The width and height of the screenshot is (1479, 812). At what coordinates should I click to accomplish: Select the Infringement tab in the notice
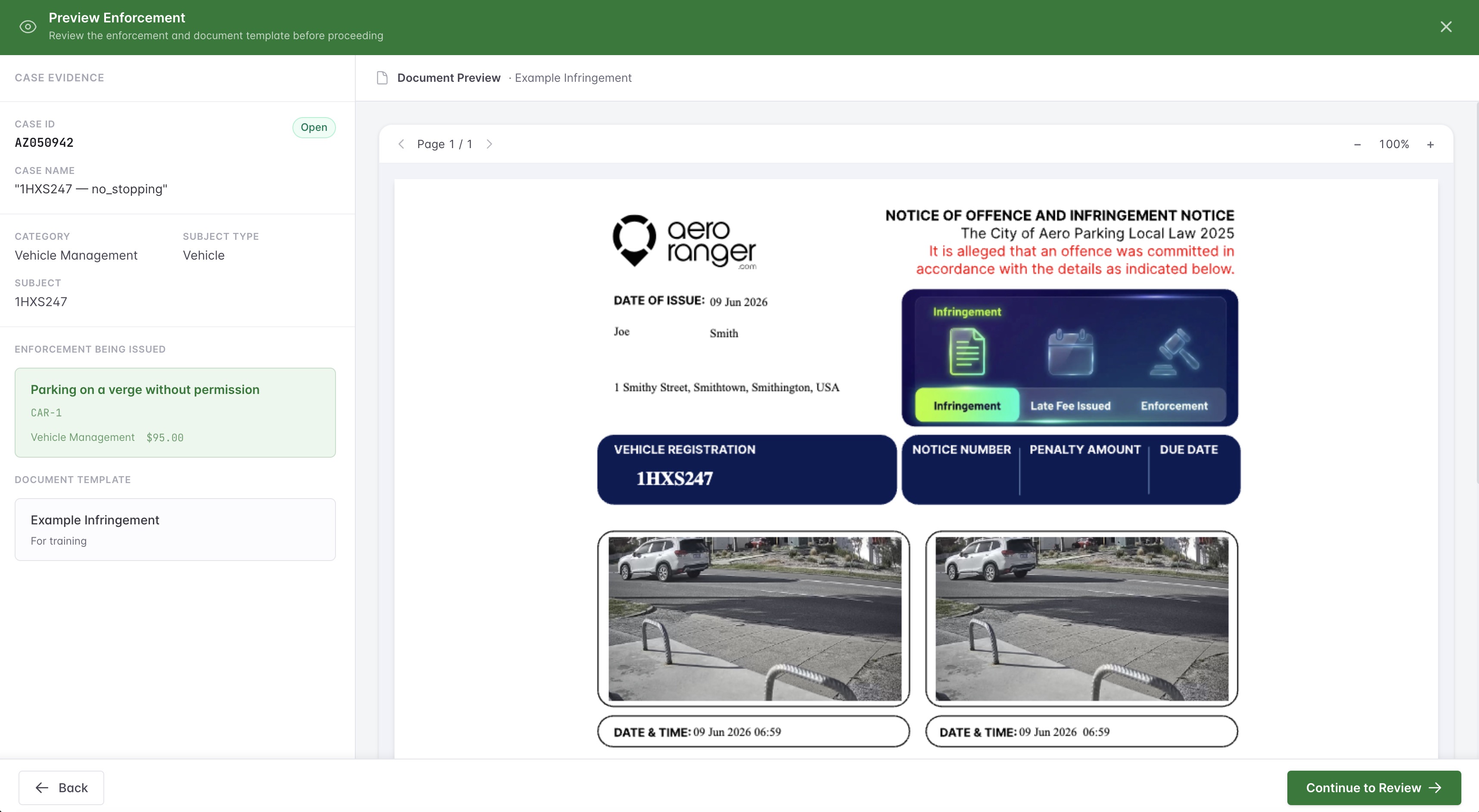(x=967, y=406)
